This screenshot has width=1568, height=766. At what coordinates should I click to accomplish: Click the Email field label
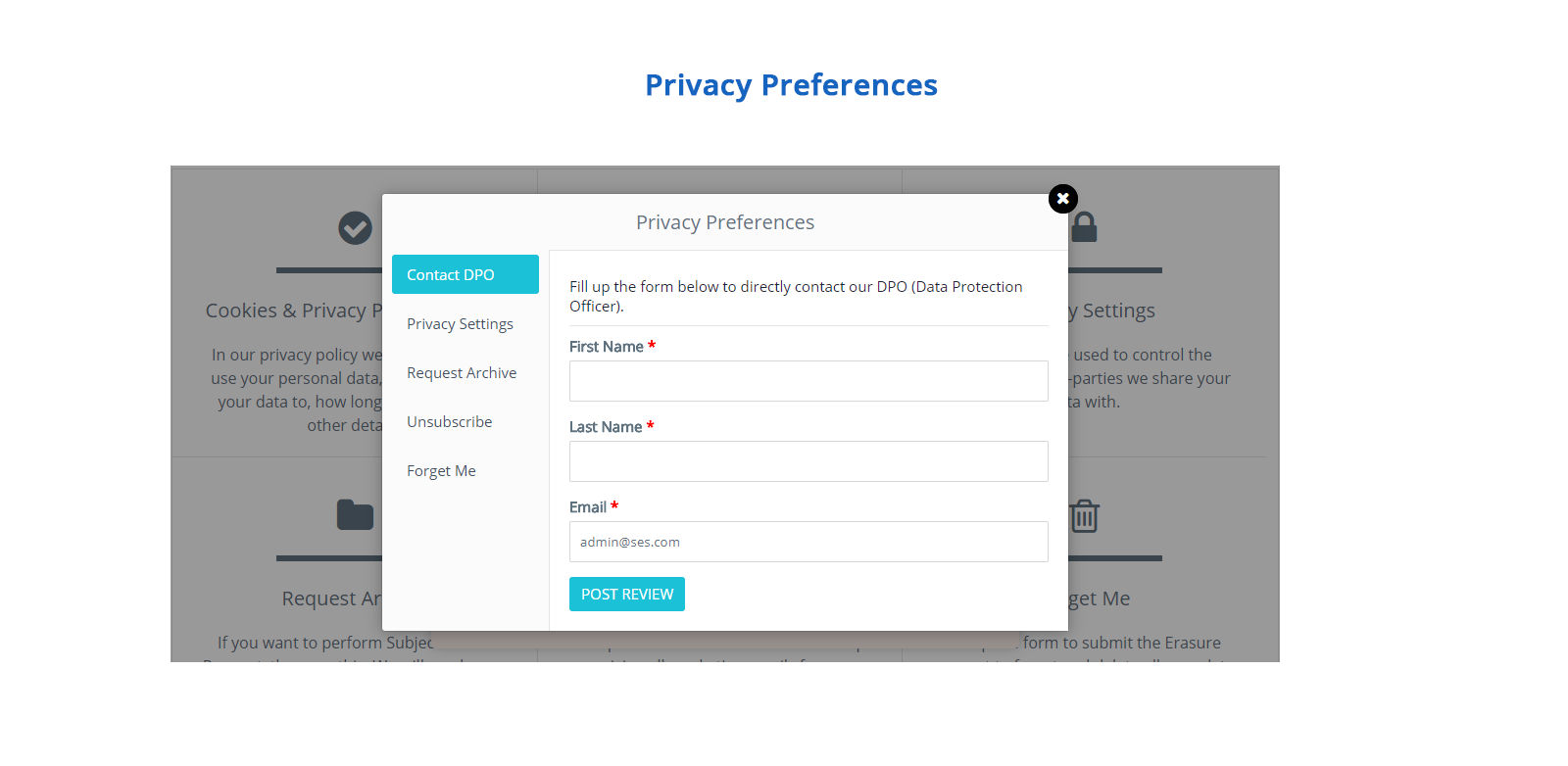pyautogui.click(x=588, y=507)
